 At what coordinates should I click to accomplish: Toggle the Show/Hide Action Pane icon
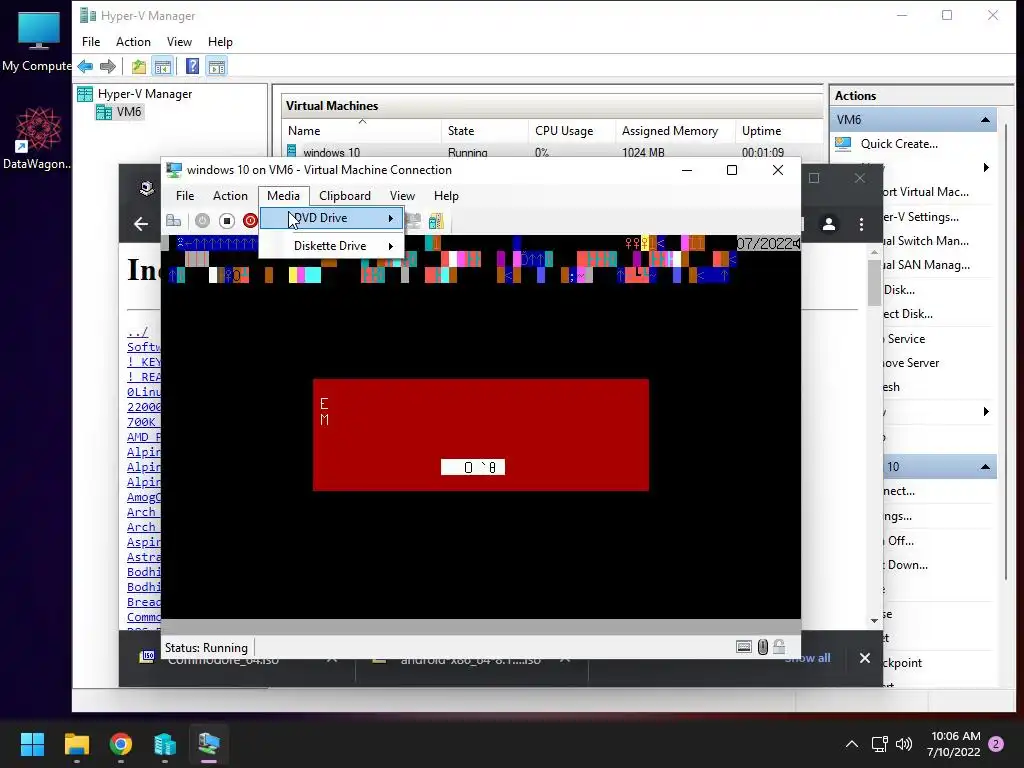(217, 66)
